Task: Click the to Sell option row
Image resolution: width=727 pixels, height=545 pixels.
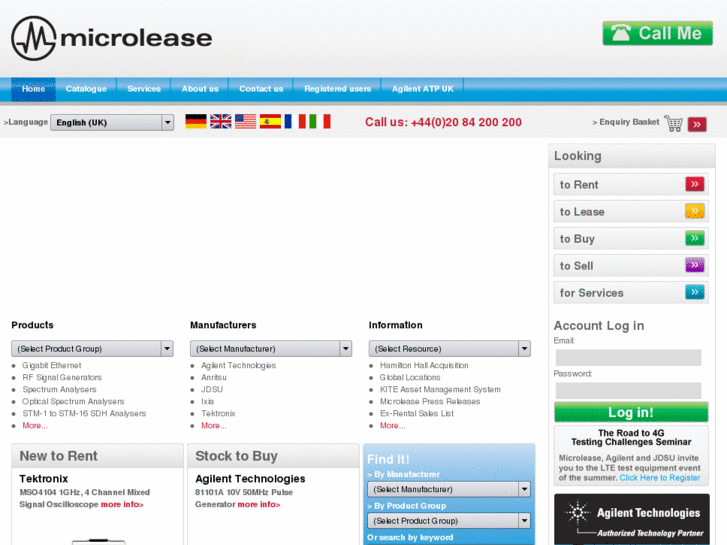Action: tap(631, 265)
